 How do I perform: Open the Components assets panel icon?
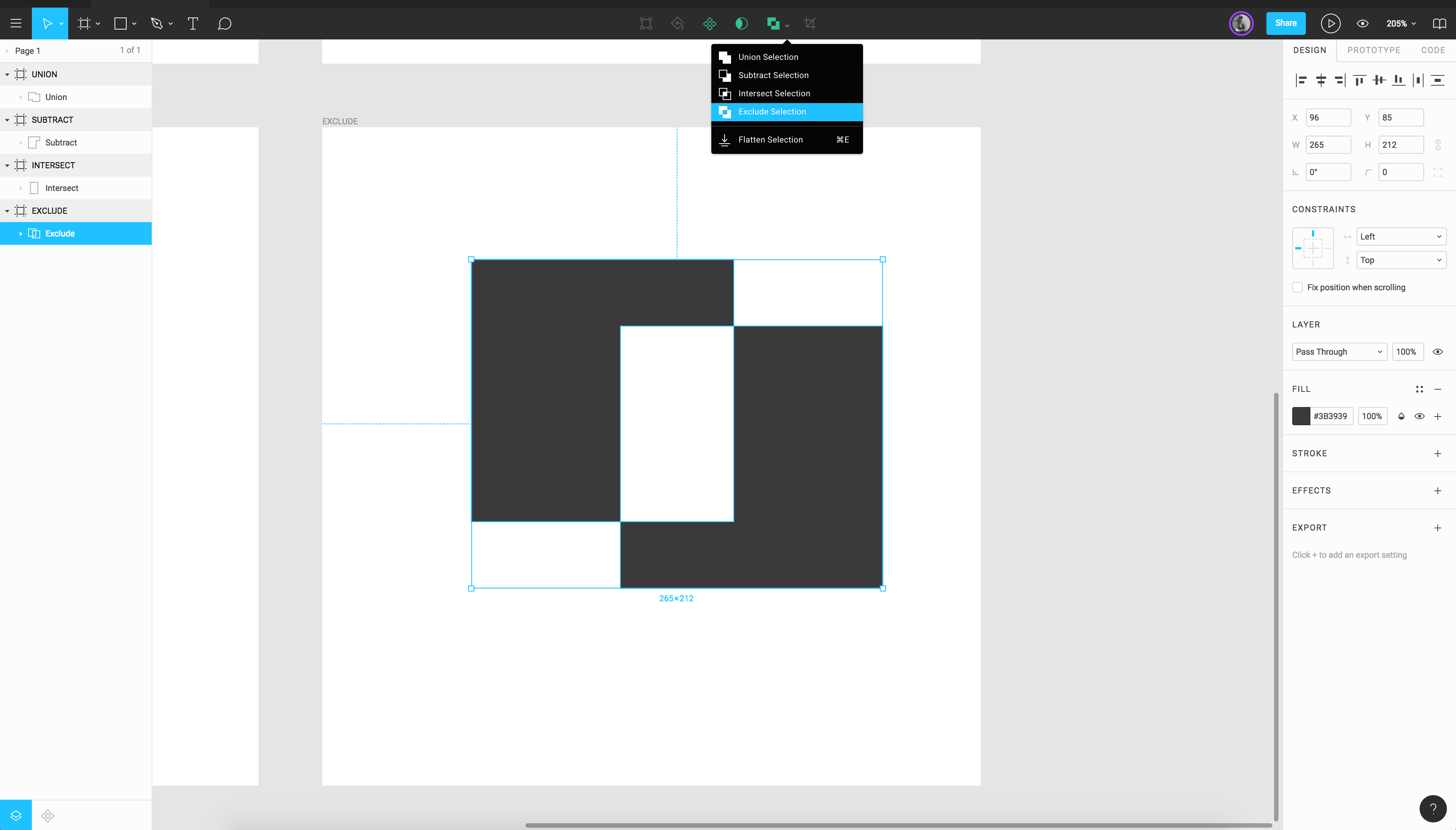tap(48, 816)
